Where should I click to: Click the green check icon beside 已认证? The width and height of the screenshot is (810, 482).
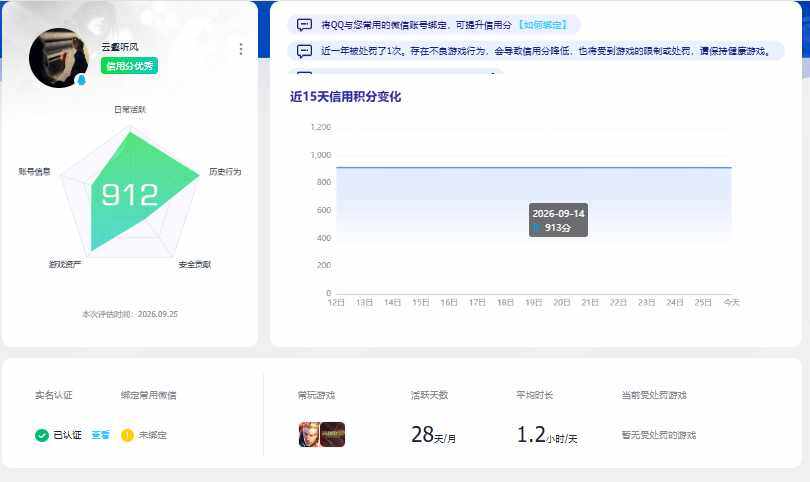(x=42, y=436)
